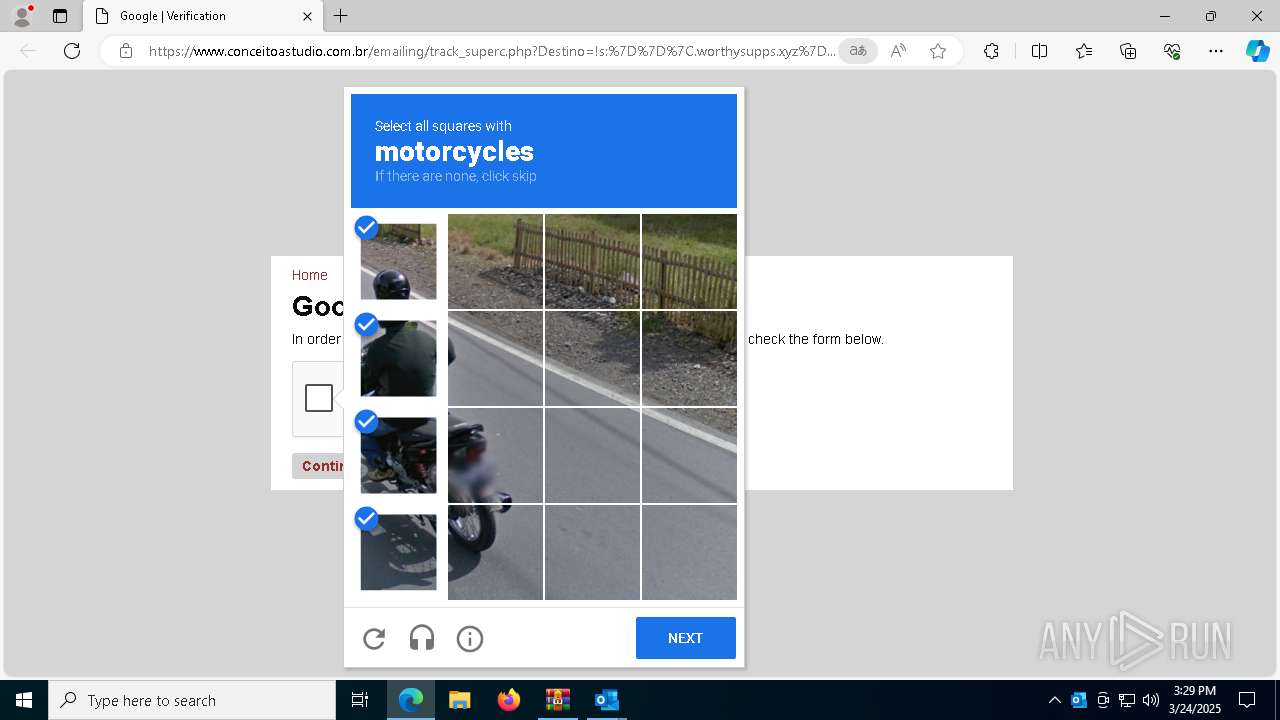Open network settings tray icon
The height and width of the screenshot is (720, 1280).
[x=1127, y=700]
